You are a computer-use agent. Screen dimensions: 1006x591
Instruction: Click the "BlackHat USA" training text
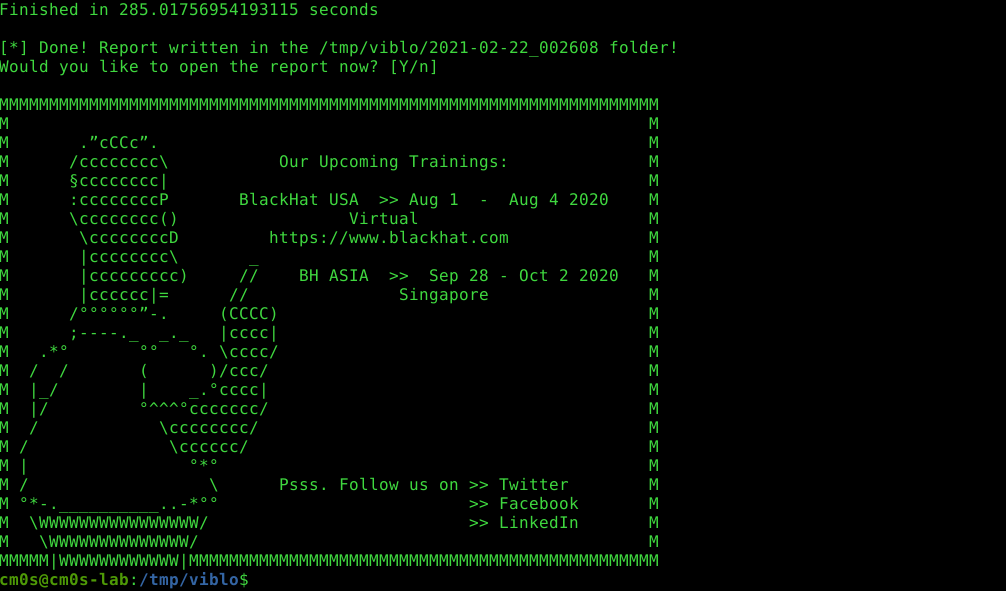click(299, 200)
